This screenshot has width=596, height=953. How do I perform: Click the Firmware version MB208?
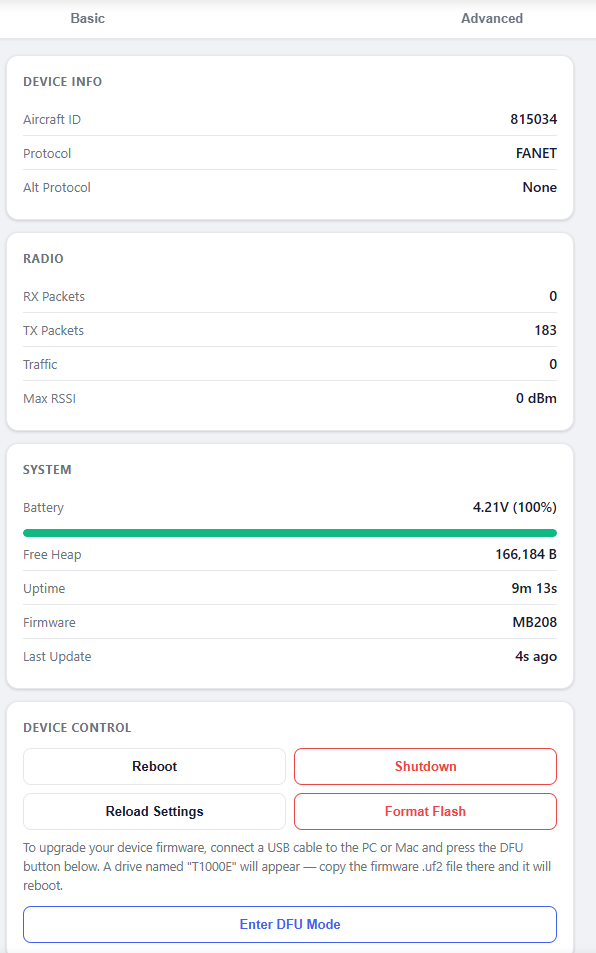point(535,622)
